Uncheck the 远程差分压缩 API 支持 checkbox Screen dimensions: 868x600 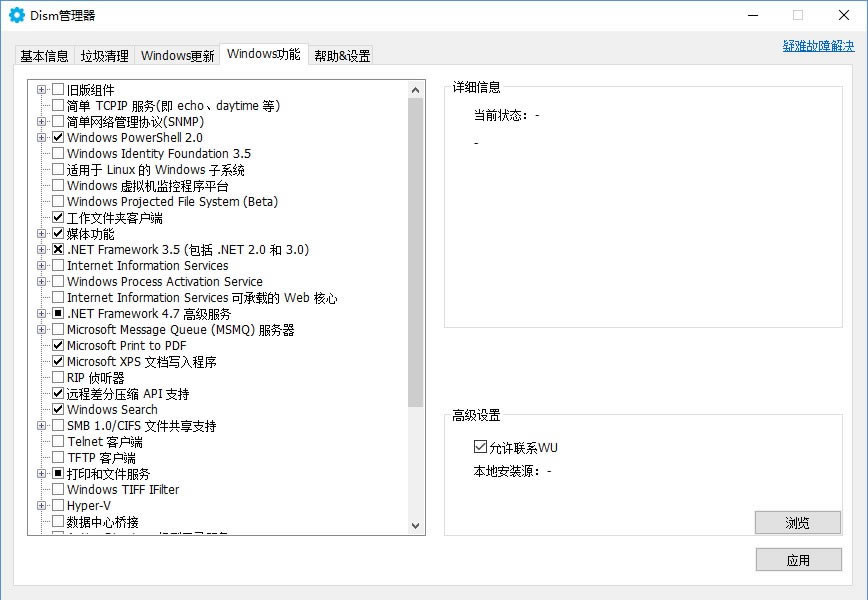(x=58, y=394)
